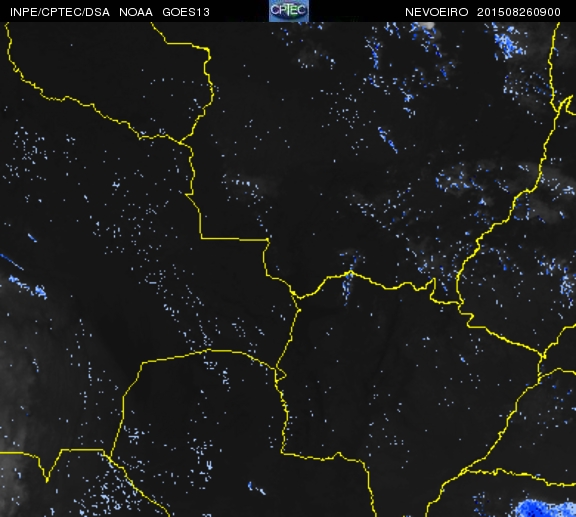This screenshot has width=576, height=517.
Task: Select the long thin blue streak at far left
Action: [12, 262]
